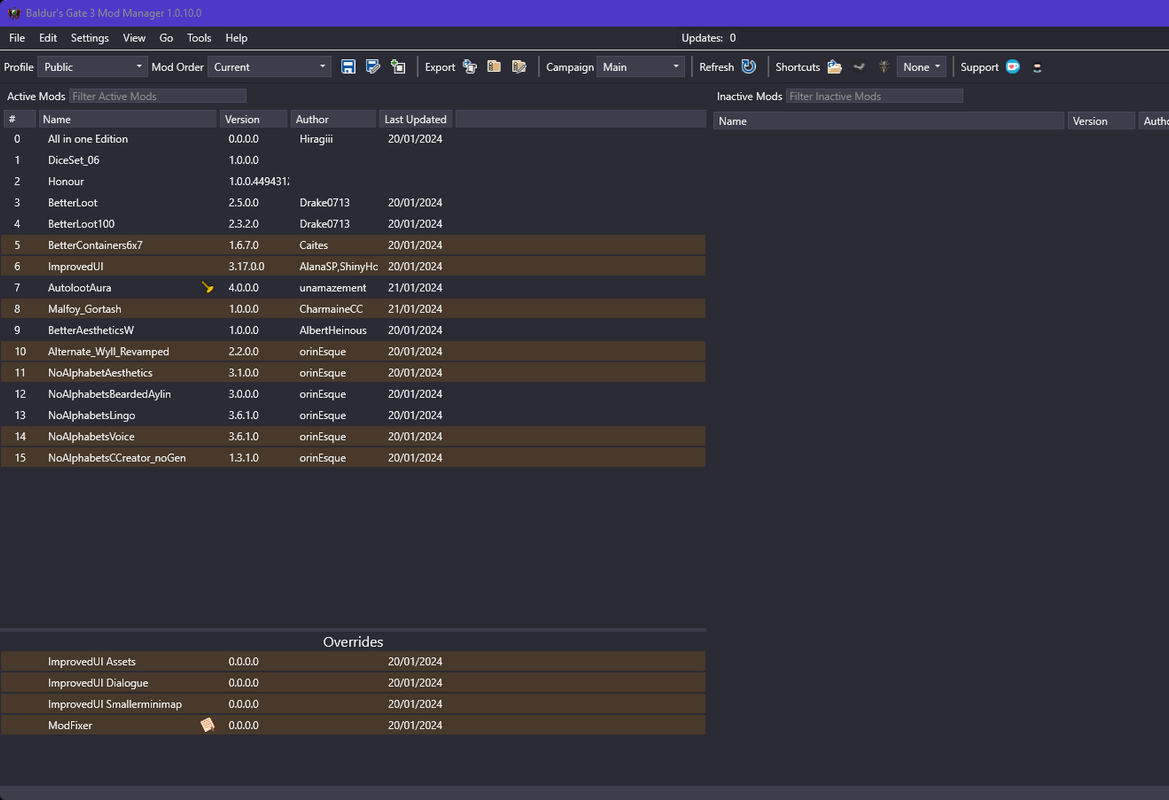Open the View menu

134,38
